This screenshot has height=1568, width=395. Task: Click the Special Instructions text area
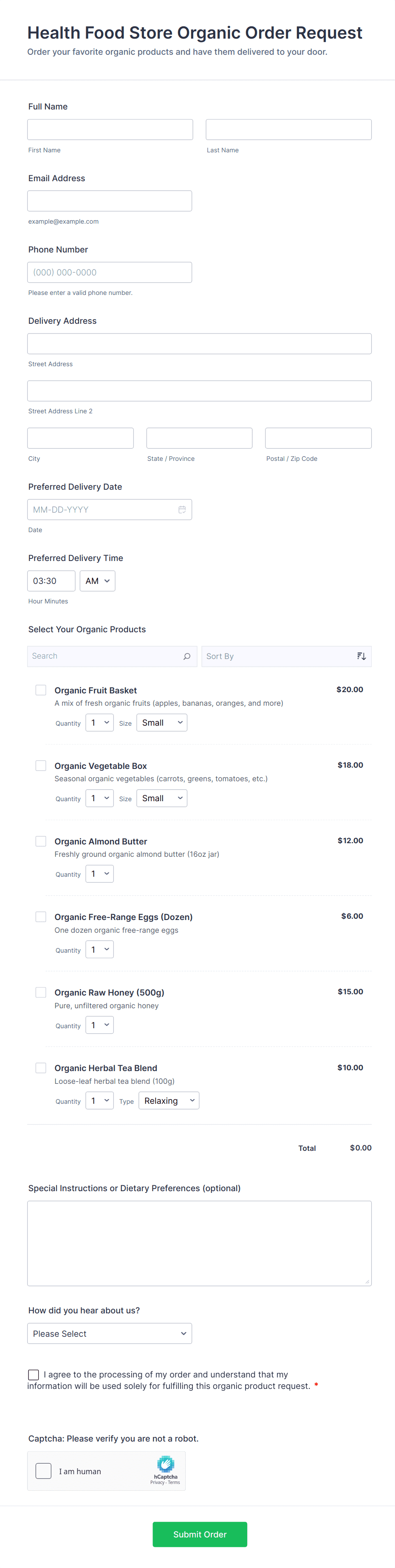pyautogui.click(x=199, y=1243)
